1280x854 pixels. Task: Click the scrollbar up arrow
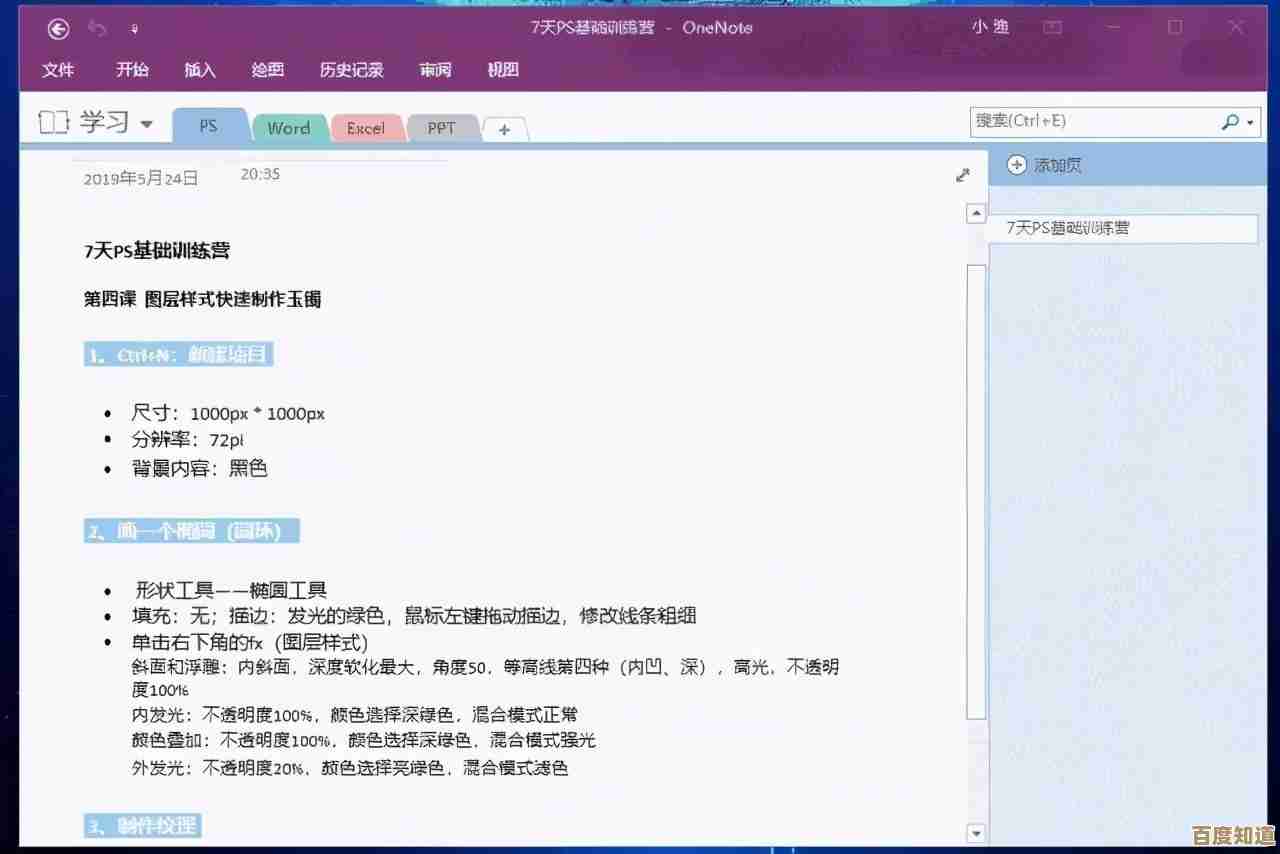tap(976, 212)
